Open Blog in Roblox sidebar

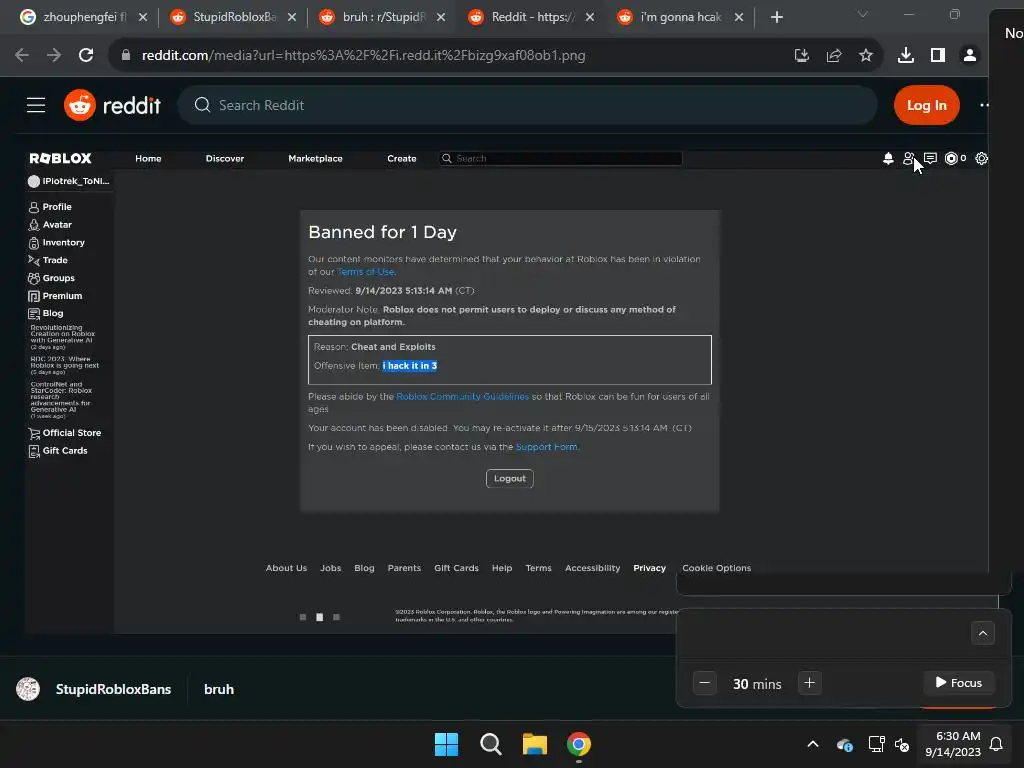coord(46,313)
